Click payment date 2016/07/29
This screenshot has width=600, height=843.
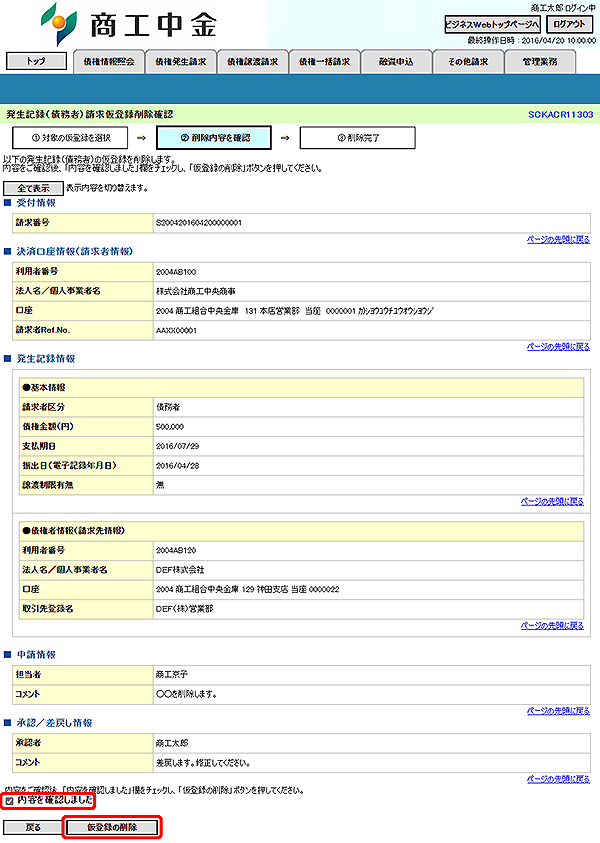click(177, 446)
